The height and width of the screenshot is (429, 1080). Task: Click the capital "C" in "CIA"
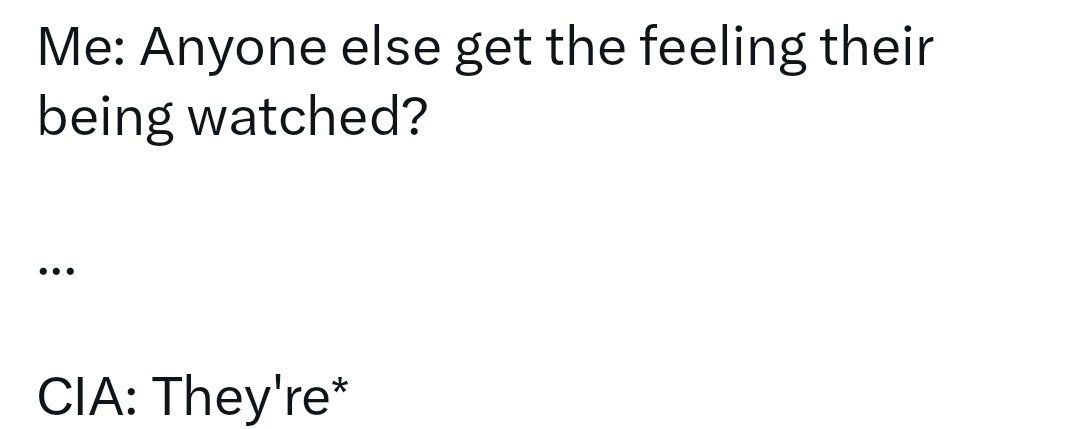click(x=55, y=396)
